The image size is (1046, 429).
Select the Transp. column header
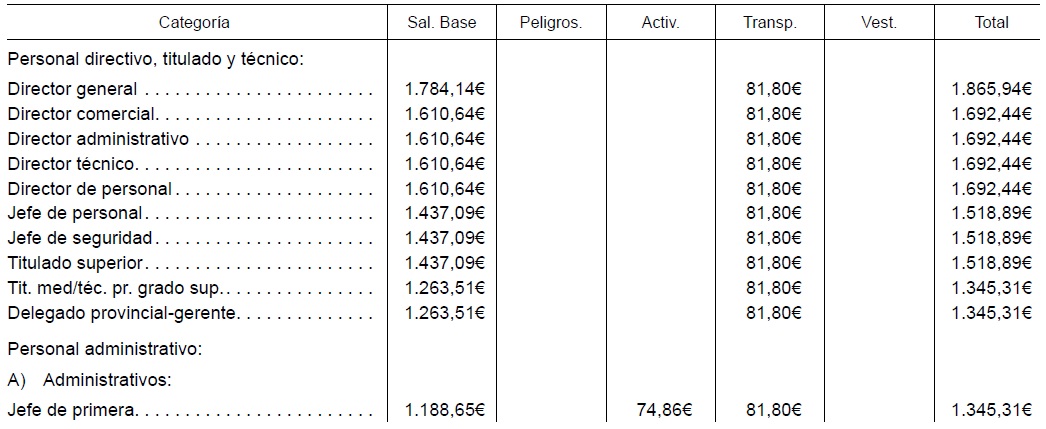pyautogui.click(x=770, y=23)
